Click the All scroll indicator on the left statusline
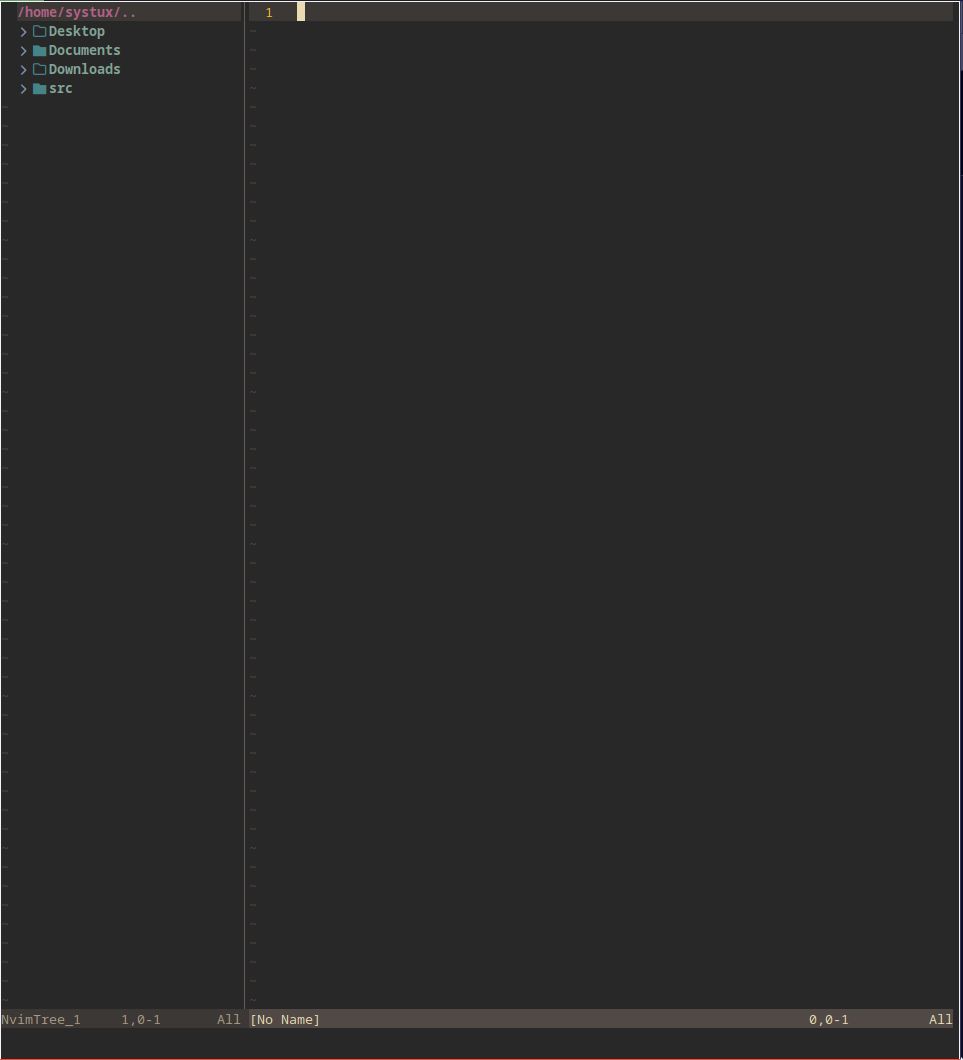 [x=228, y=1019]
